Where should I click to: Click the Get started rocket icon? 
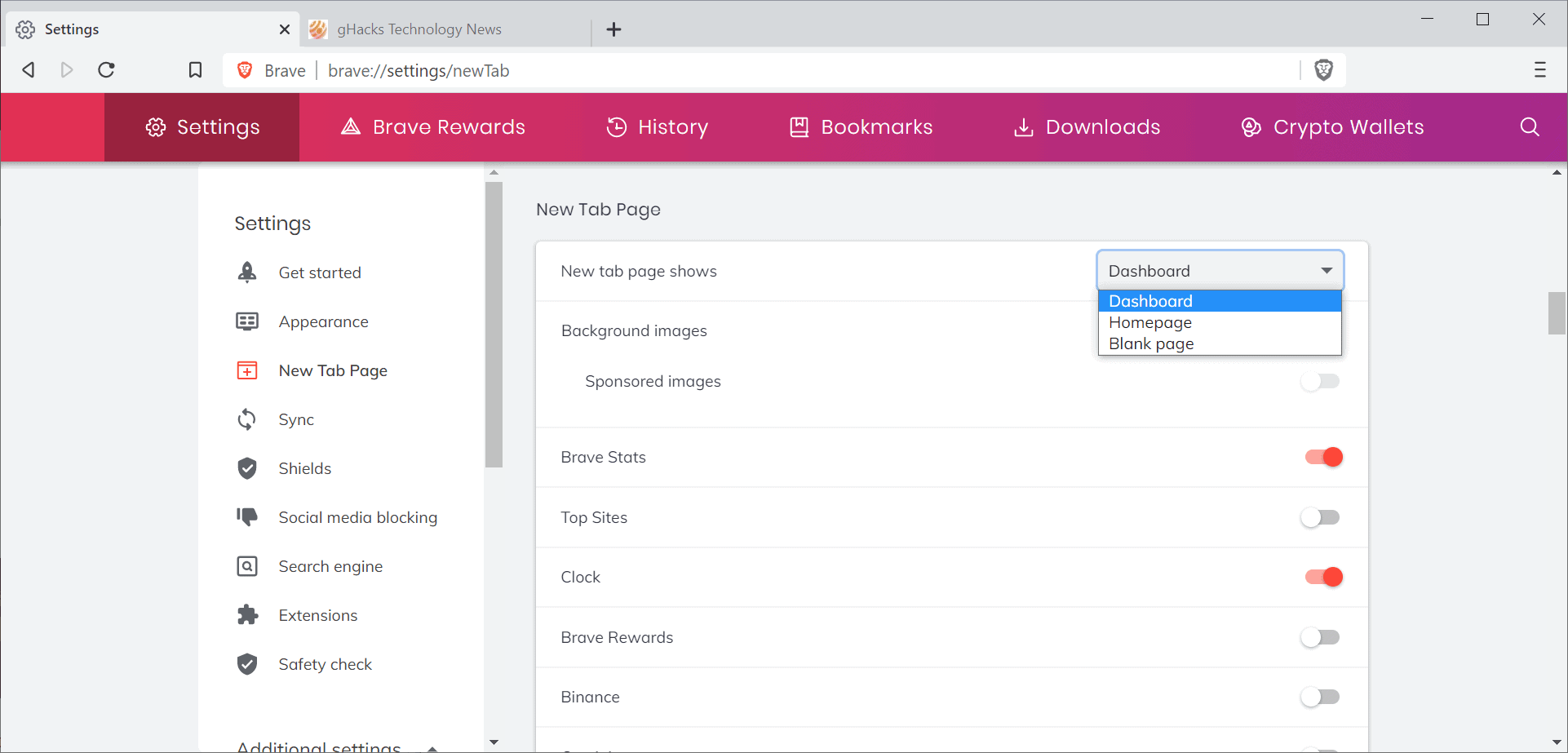click(x=247, y=272)
